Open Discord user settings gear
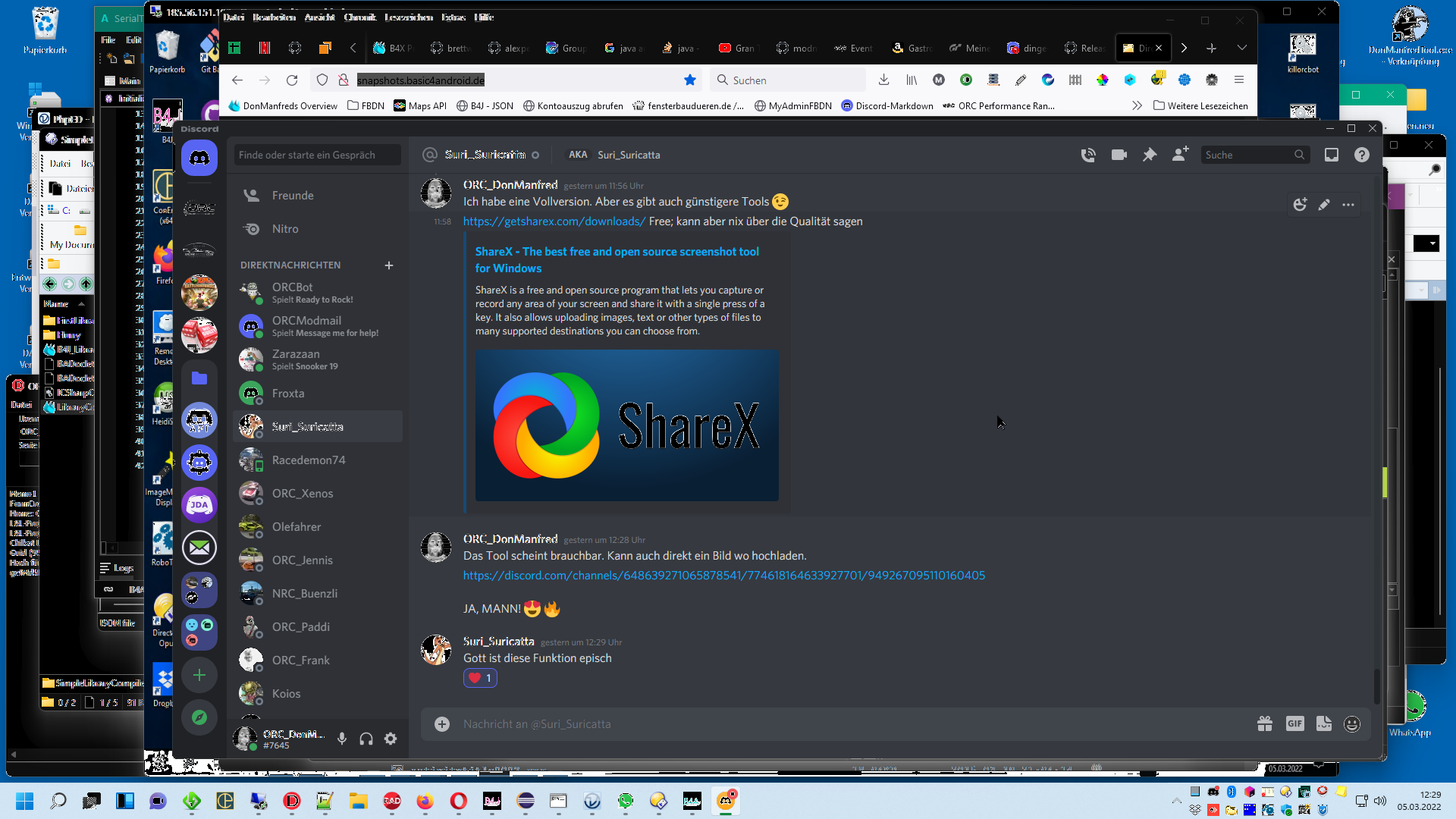The width and height of the screenshot is (1456, 819). coord(391,739)
